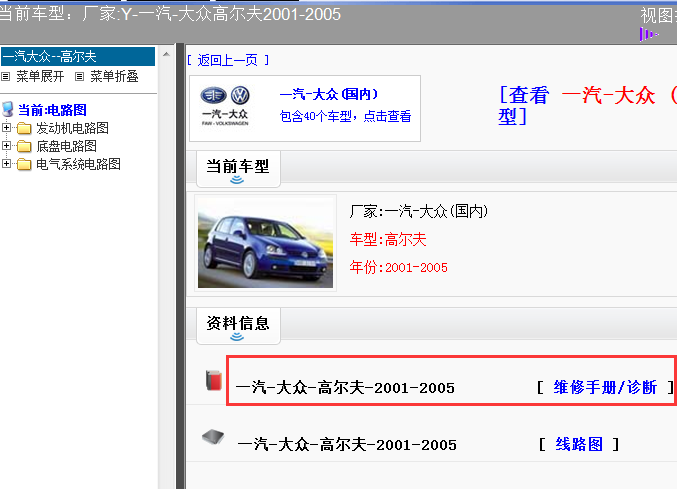The width and height of the screenshot is (677, 489).
Task: Click the 视图 label at top right
Action: [x=658, y=16]
